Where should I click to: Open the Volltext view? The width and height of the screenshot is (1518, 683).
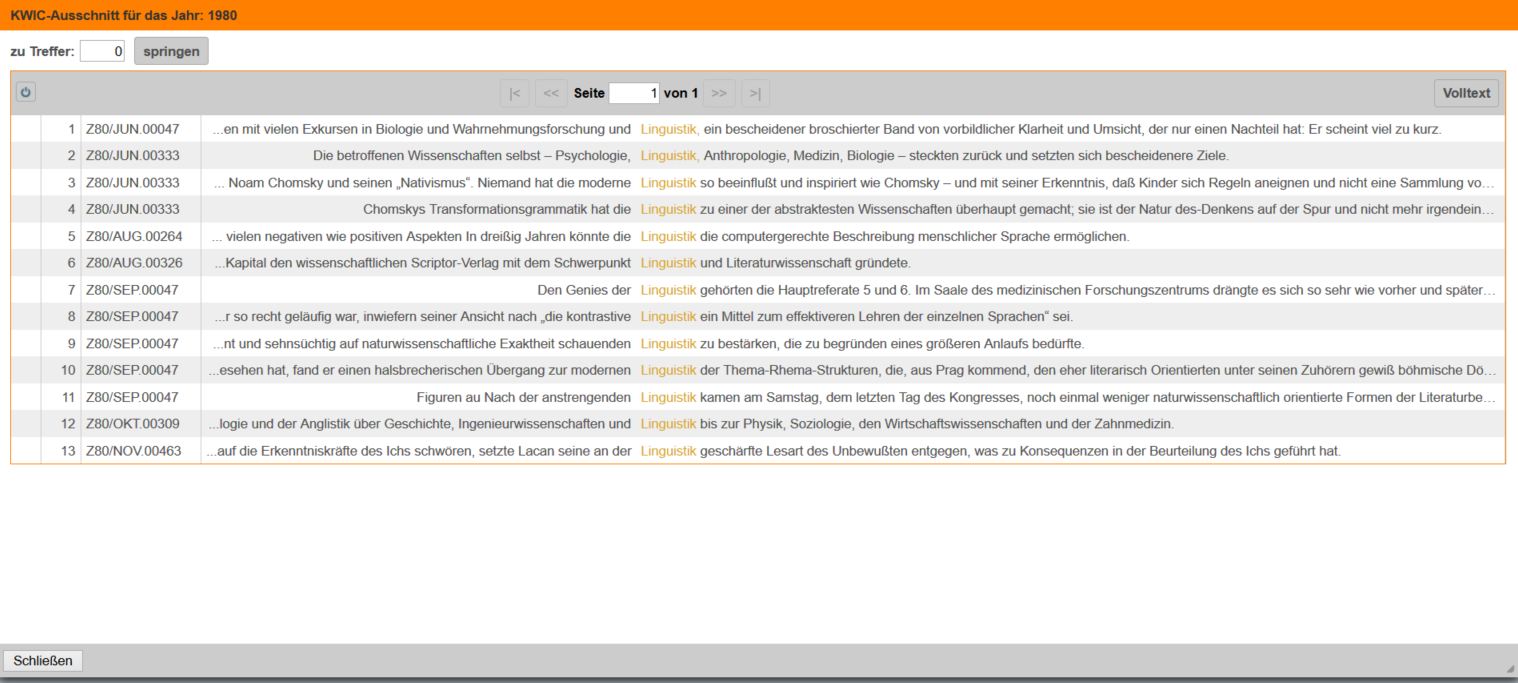(1466, 93)
